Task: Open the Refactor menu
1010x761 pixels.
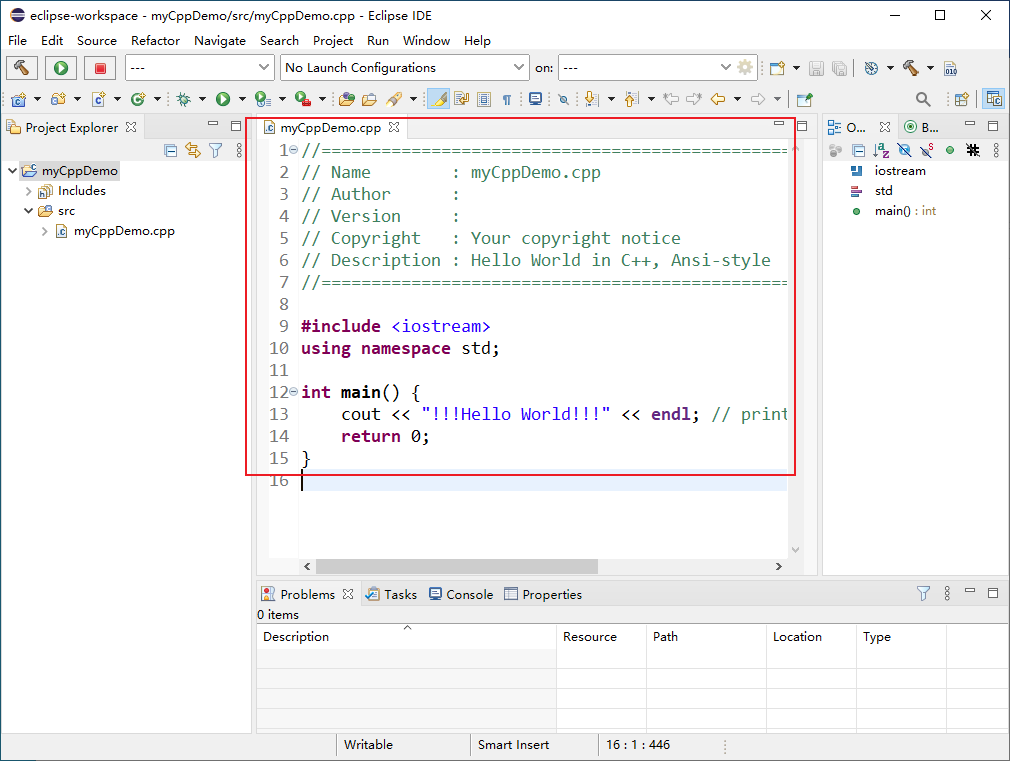Action: click(x=155, y=41)
